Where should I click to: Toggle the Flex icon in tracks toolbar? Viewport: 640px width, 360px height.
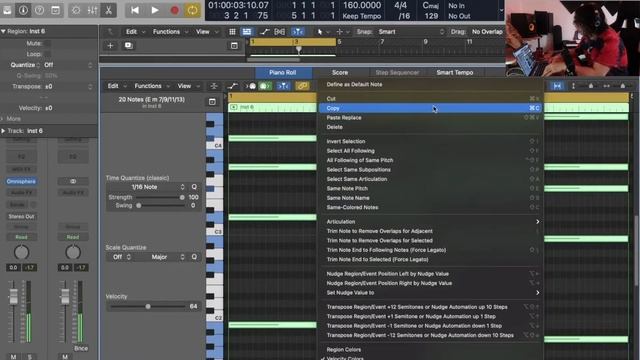coord(280,31)
